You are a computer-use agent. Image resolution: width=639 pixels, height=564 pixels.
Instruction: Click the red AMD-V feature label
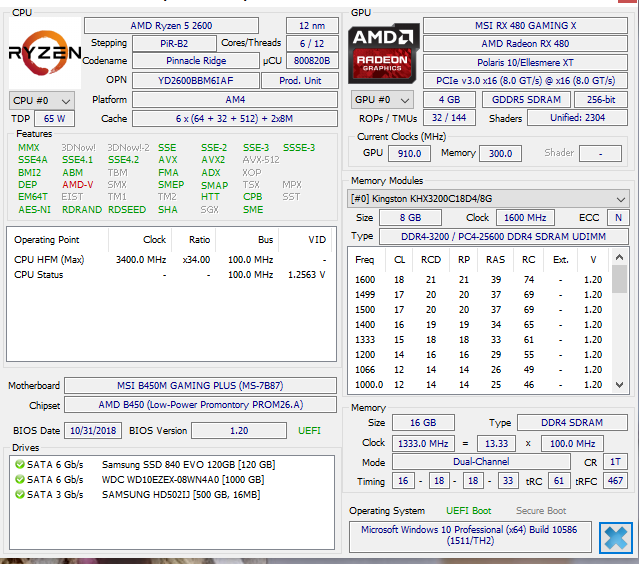coord(78,185)
